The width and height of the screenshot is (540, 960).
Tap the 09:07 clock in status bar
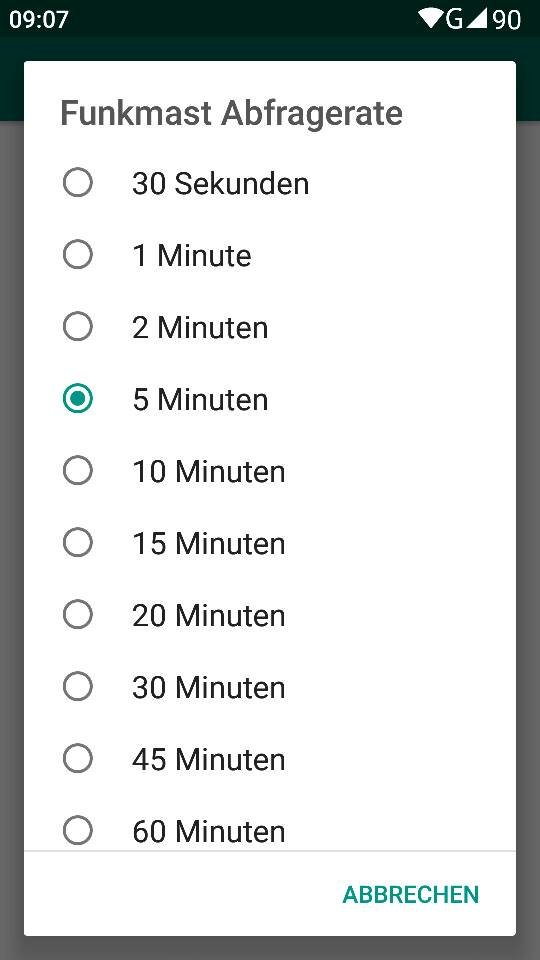point(39,20)
